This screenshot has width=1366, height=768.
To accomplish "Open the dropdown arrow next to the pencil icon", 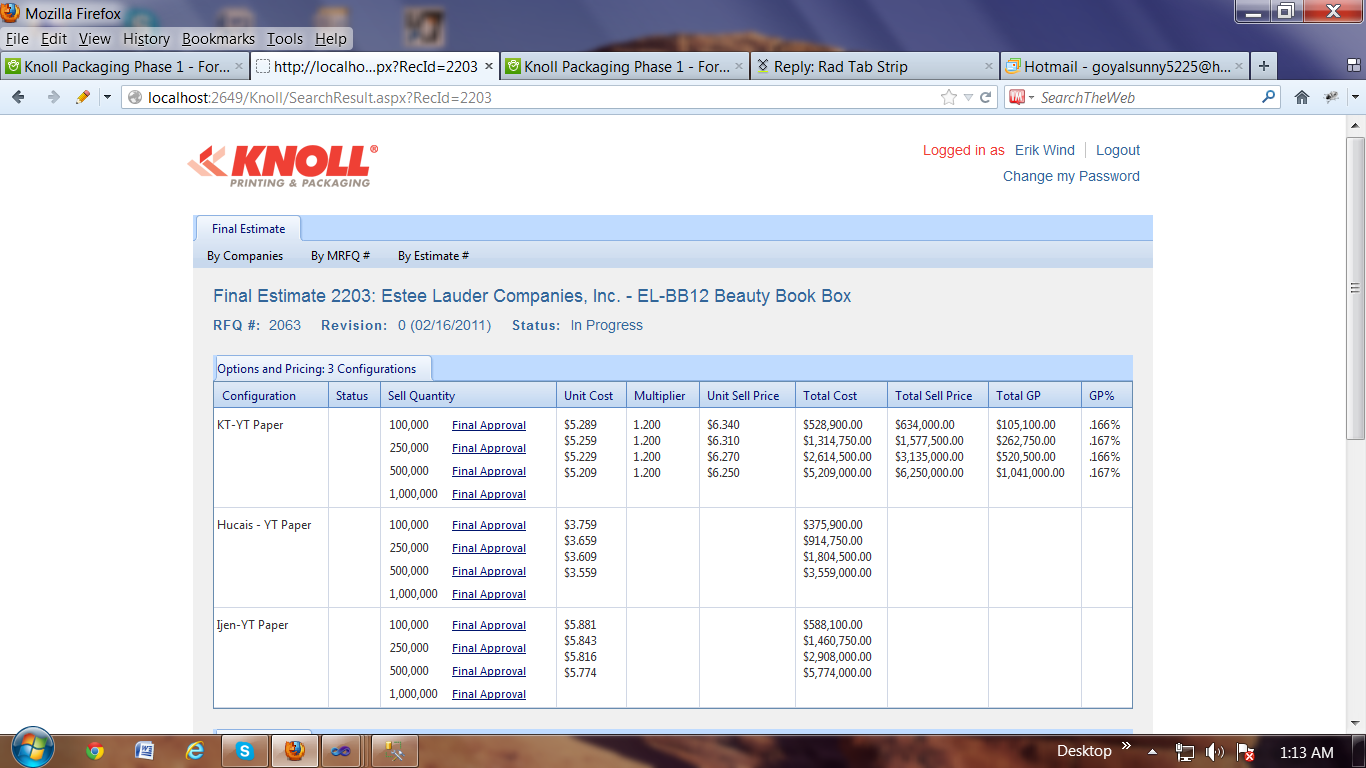I will (x=106, y=97).
